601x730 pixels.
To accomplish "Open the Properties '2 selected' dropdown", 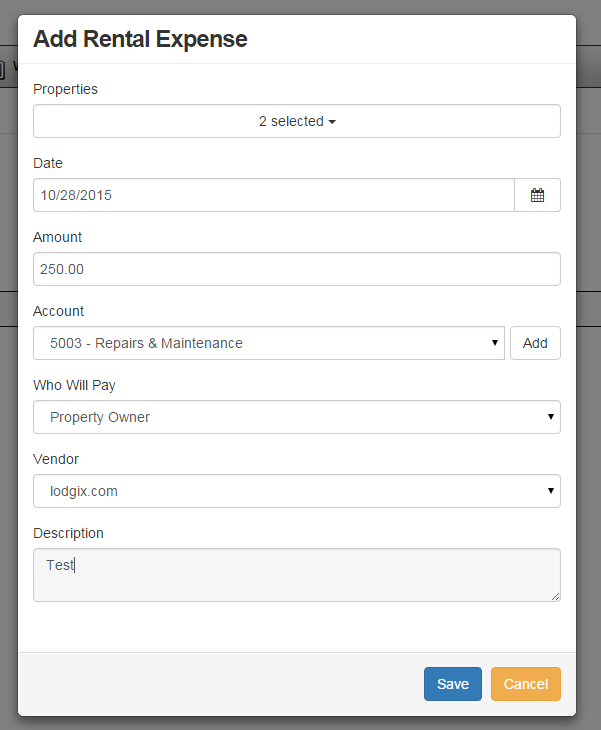I will 297,121.
